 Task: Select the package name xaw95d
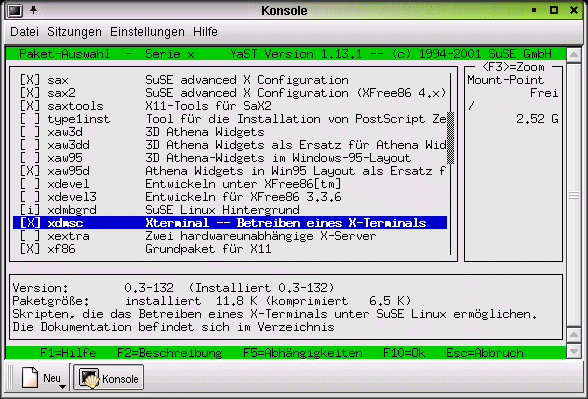point(69,171)
